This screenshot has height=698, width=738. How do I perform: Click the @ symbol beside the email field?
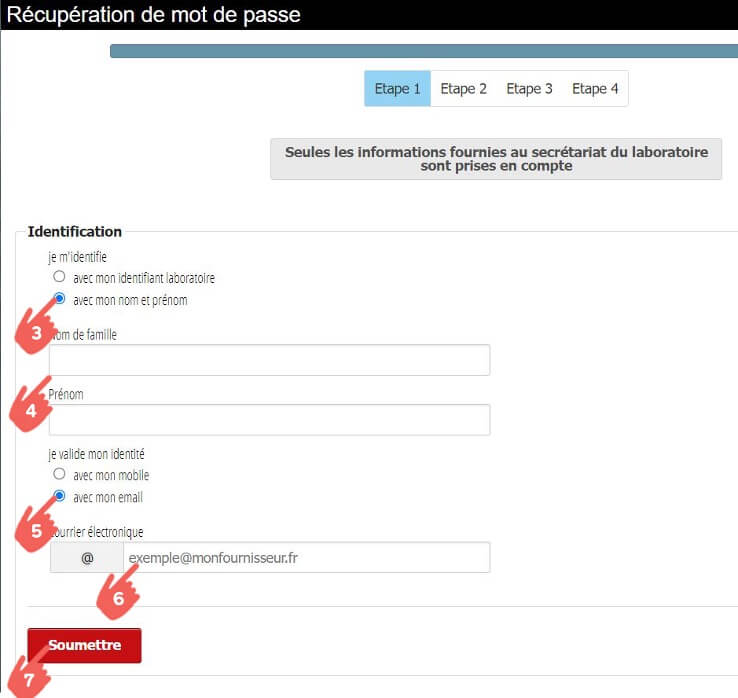(x=86, y=558)
